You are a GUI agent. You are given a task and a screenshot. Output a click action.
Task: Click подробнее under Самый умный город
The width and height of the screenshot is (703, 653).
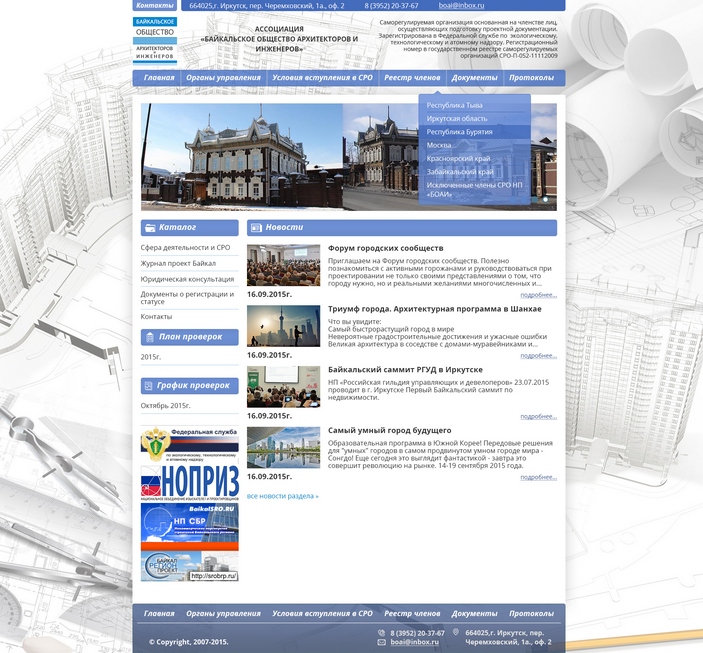click(x=538, y=477)
